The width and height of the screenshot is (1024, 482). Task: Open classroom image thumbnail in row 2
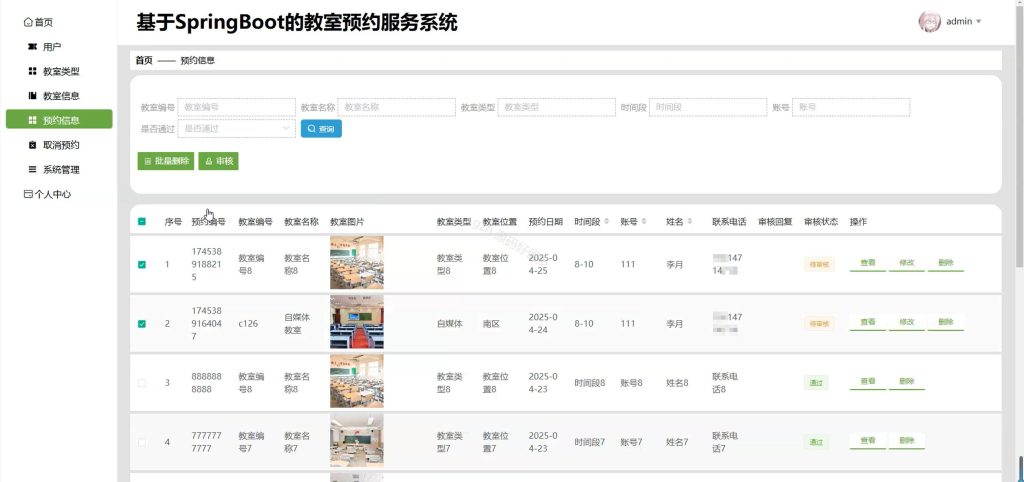tap(357, 322)
